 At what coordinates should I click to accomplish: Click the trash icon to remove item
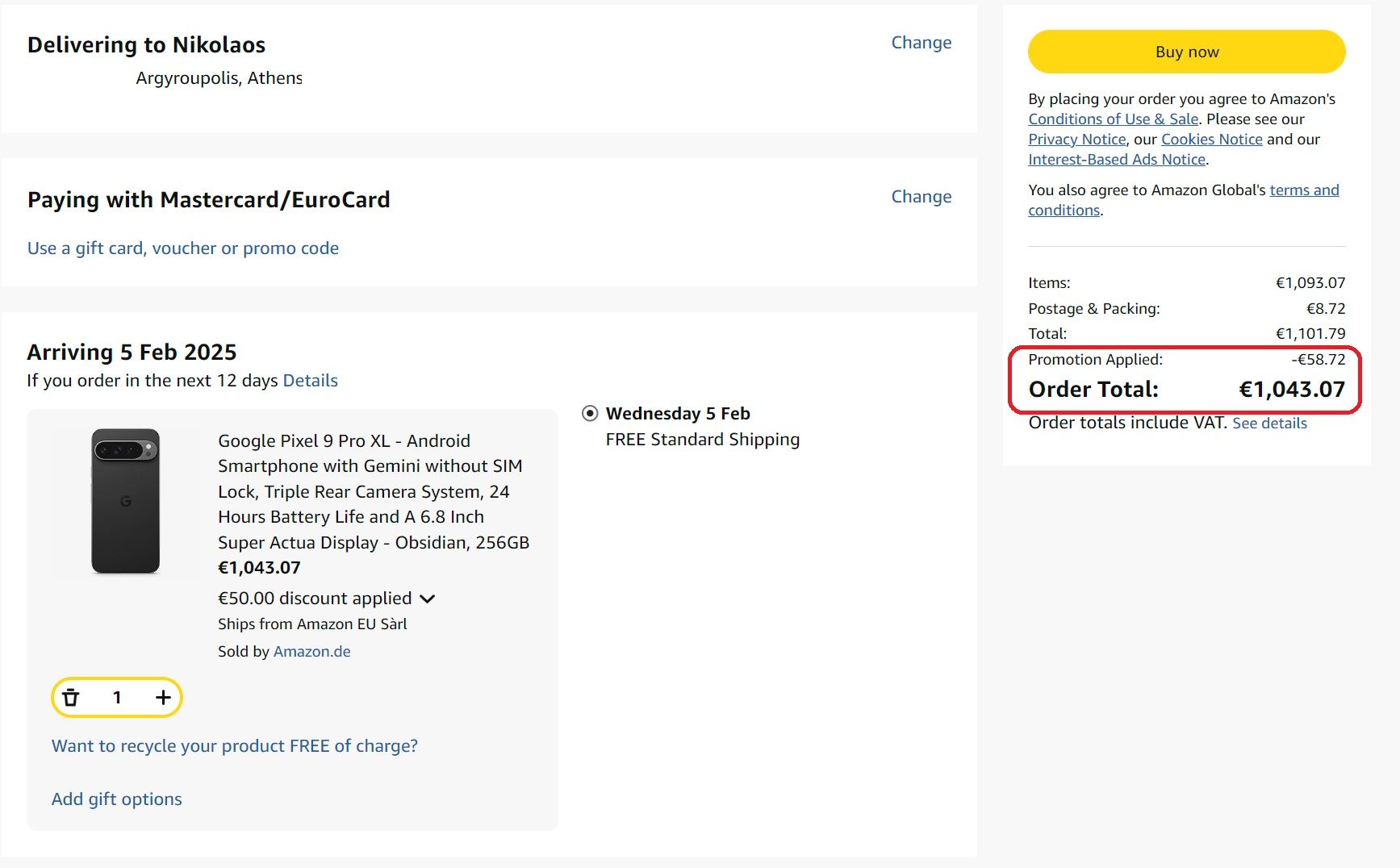(x=71, y=698)
